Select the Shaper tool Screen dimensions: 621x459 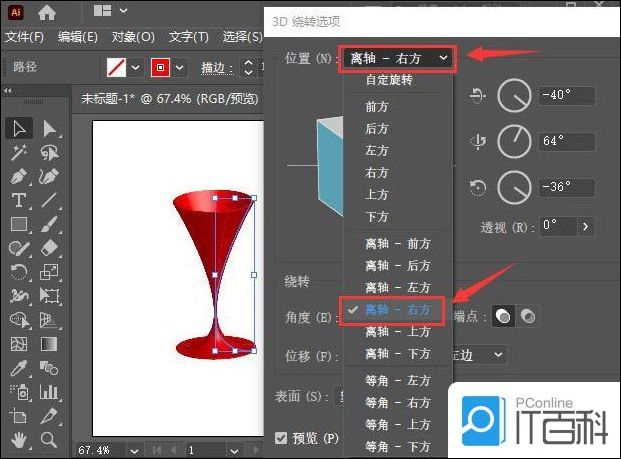click(19, 248)
